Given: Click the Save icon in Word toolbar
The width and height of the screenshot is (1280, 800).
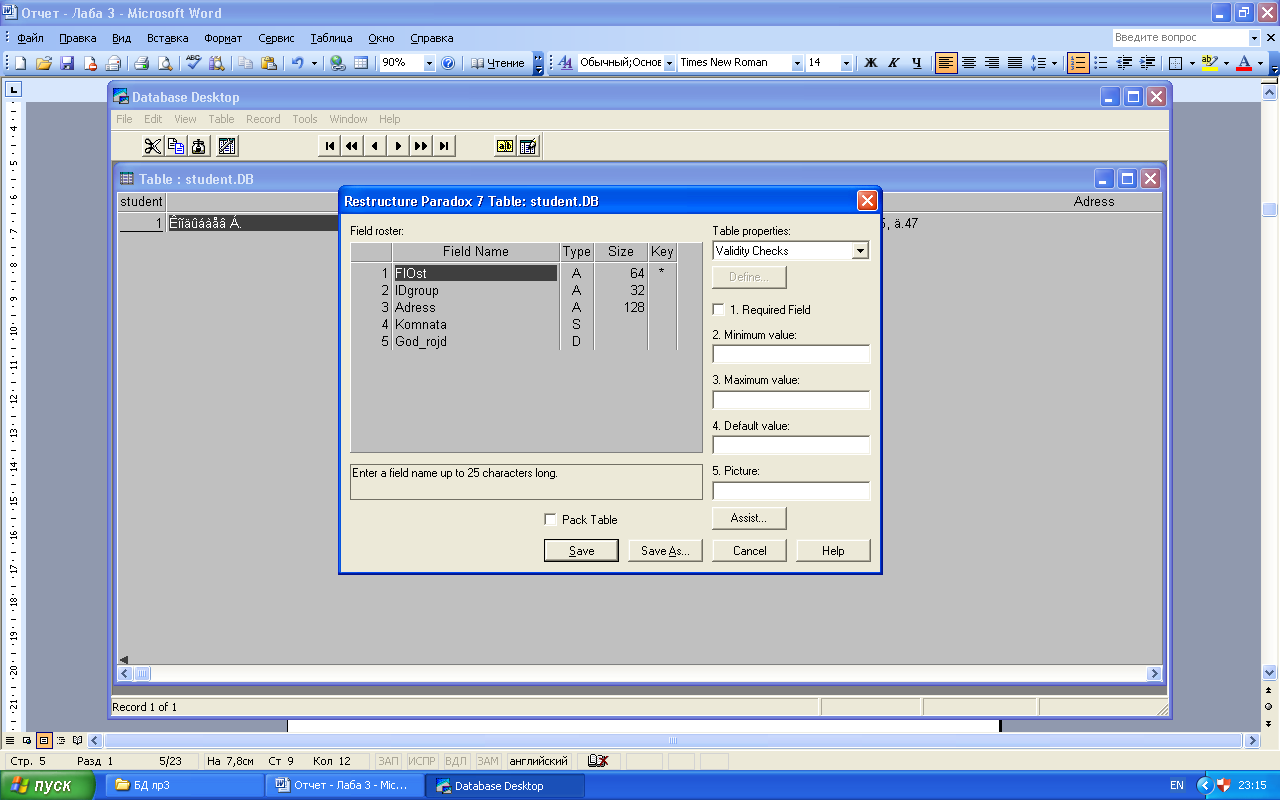Looking at the screenshot, I should click(67, 63).
